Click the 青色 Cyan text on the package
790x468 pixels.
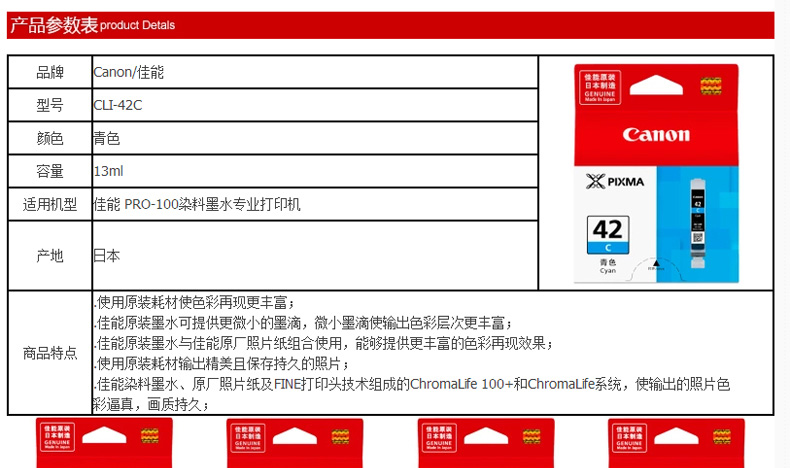[608, 266]
